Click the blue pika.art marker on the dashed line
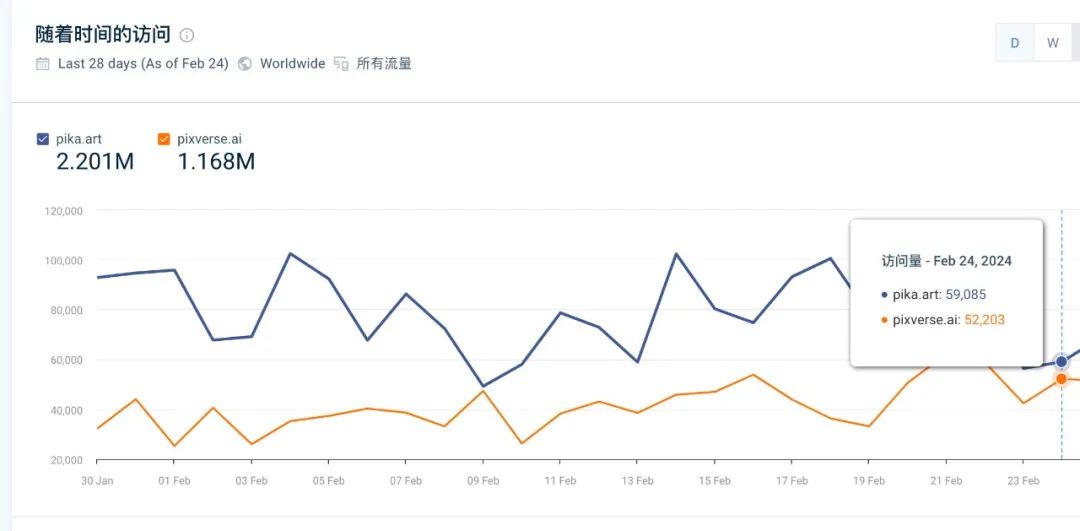 click(x=1061, y=362)
